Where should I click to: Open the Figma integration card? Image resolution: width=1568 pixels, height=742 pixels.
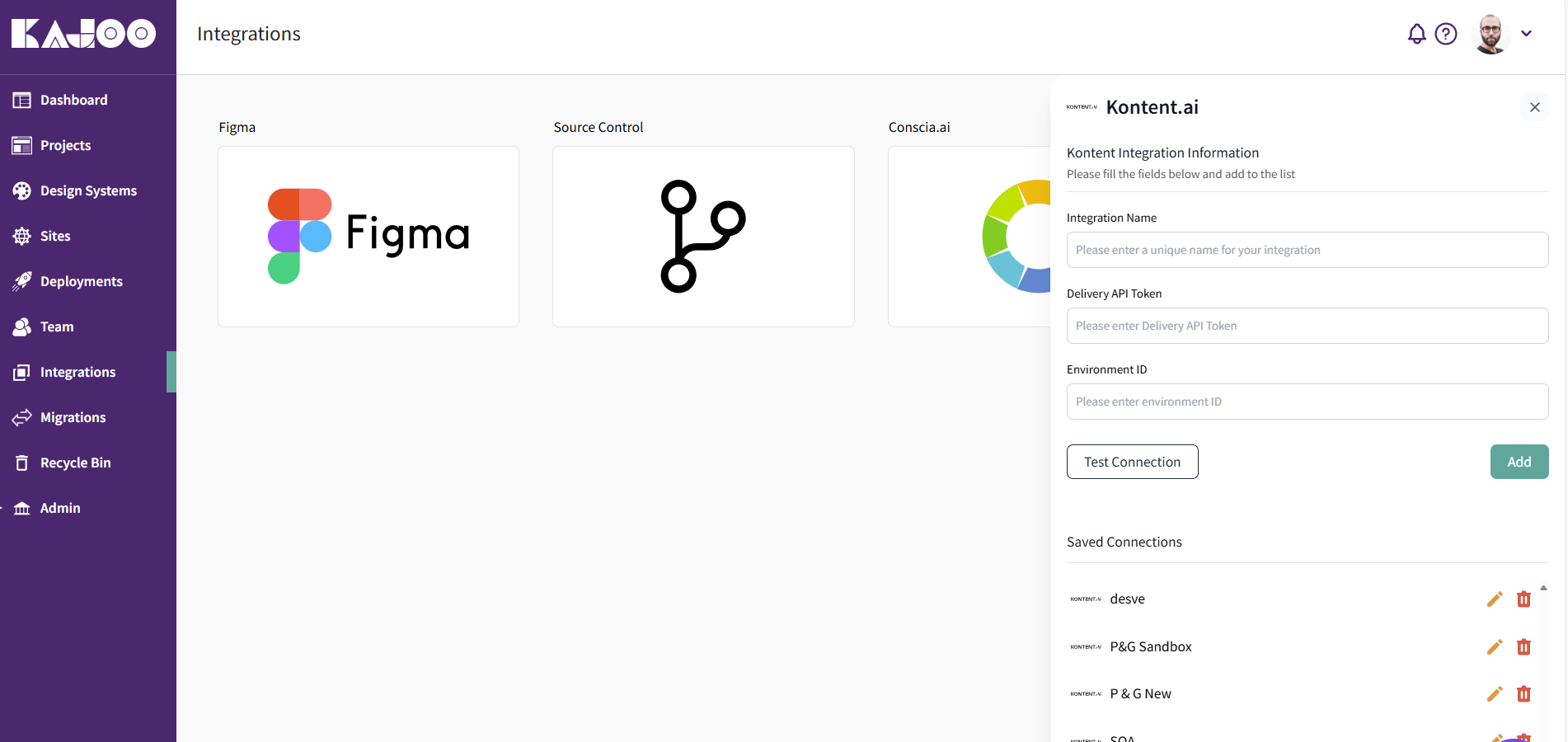(x=369, y=237)
